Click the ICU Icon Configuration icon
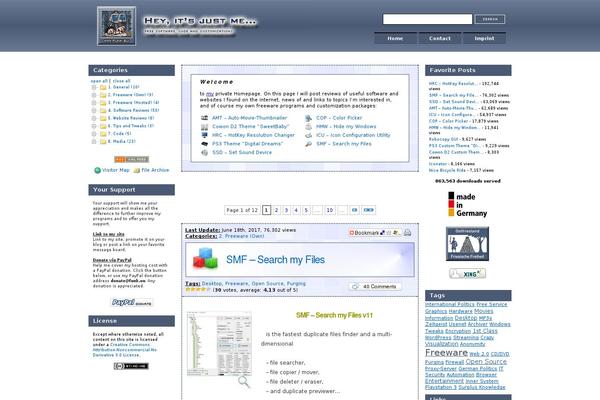This screenshot has width=600, height=400. click(x=308, y=135)
